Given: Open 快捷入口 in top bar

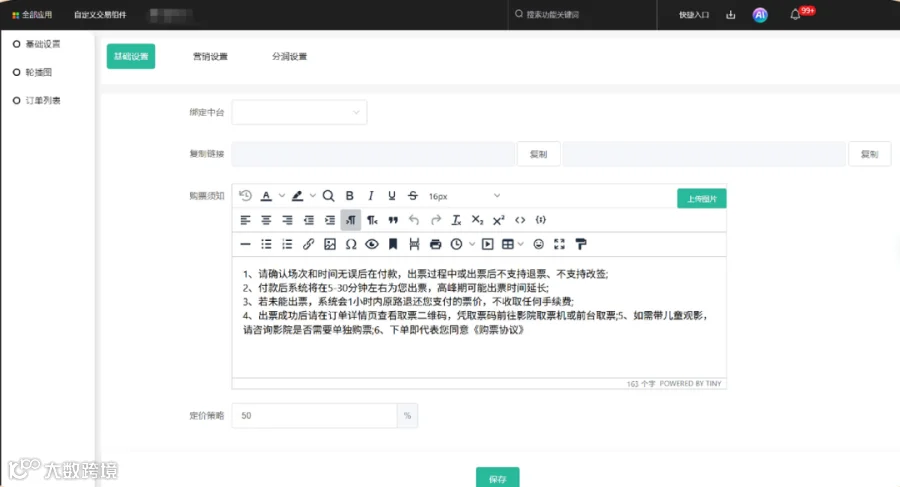Looking at the screenshot, I should tap(694, 15).
